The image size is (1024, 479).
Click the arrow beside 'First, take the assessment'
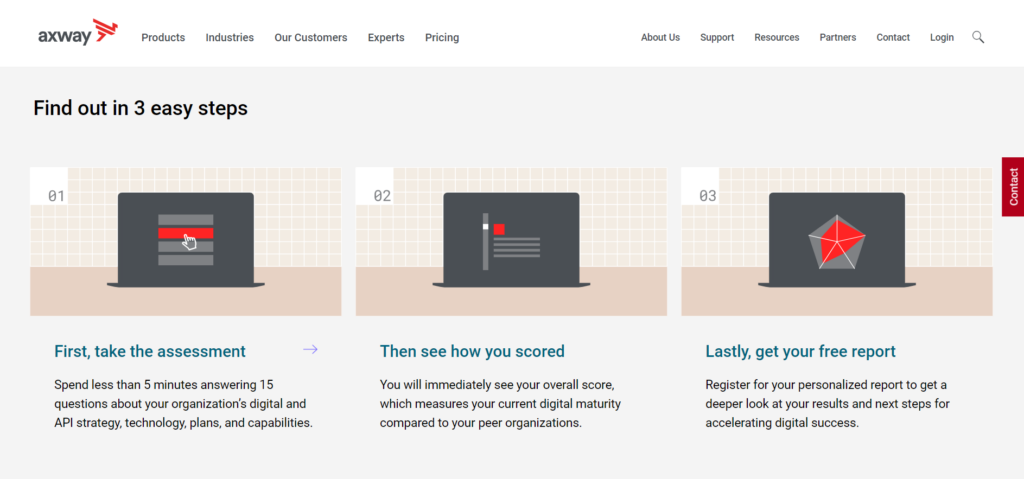click(310, 349)
